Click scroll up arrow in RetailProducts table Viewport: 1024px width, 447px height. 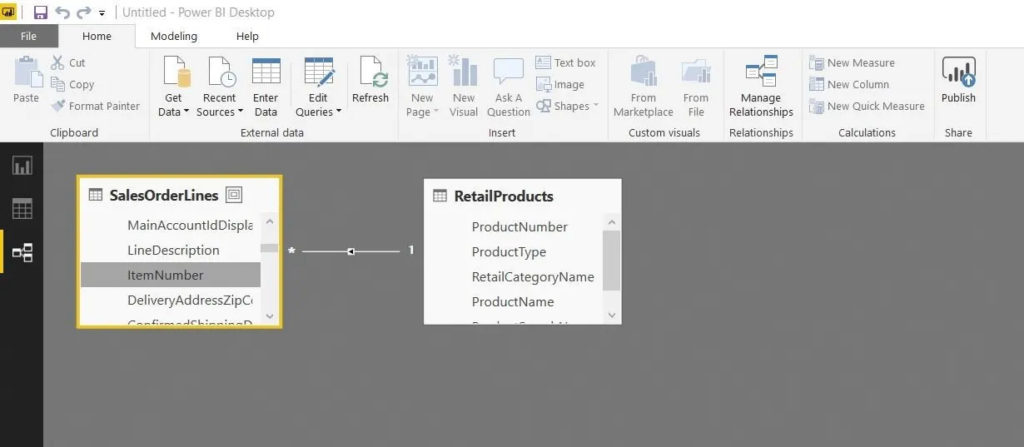(611, 222)
